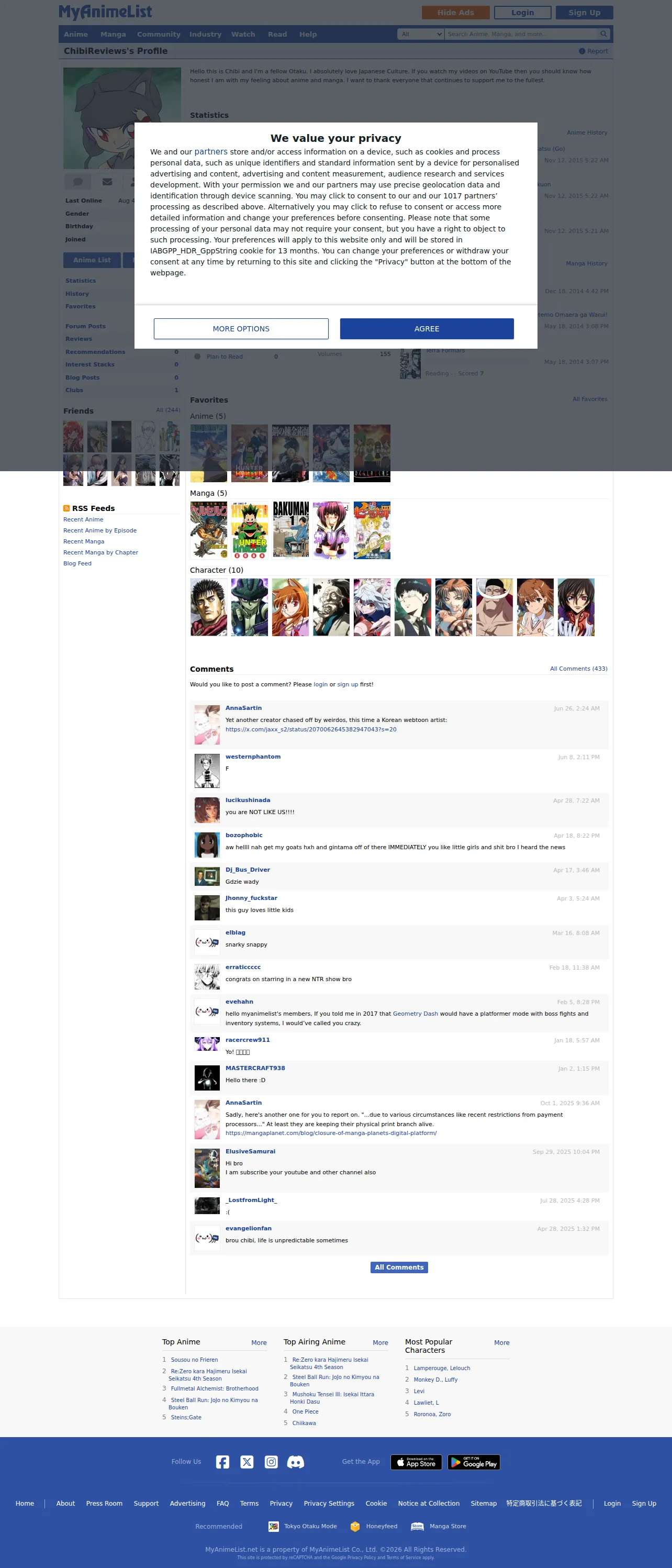Open Lamperouge, Lelouch in popular characters
The image size is (672, 1568).
(x=442, y=1367)
